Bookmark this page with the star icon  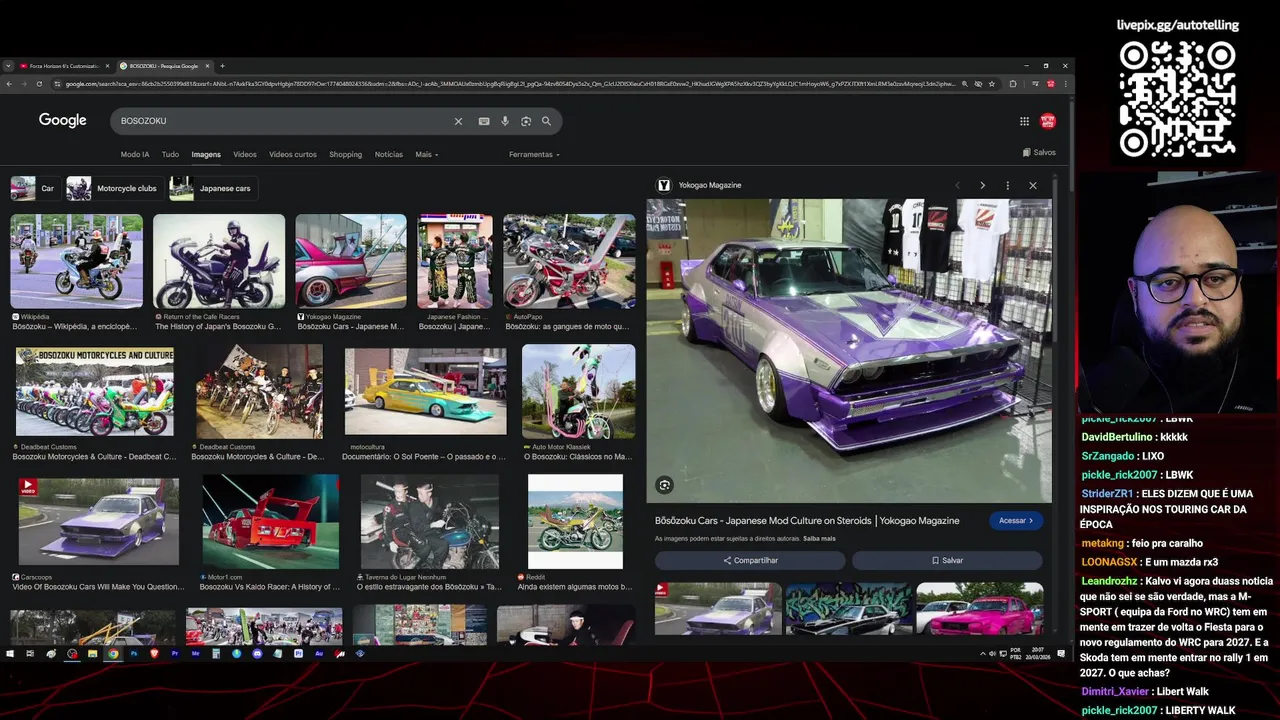(x=992, y=84)
